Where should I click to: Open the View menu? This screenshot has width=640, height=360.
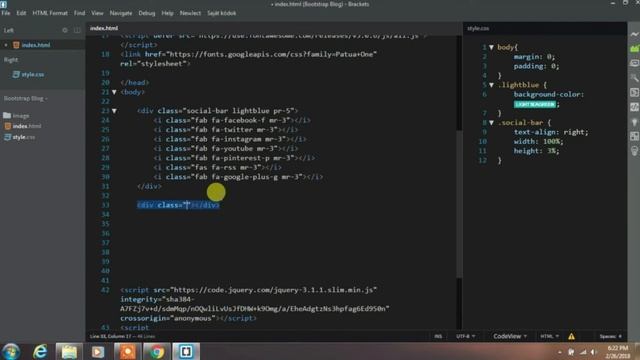(97, 13)
